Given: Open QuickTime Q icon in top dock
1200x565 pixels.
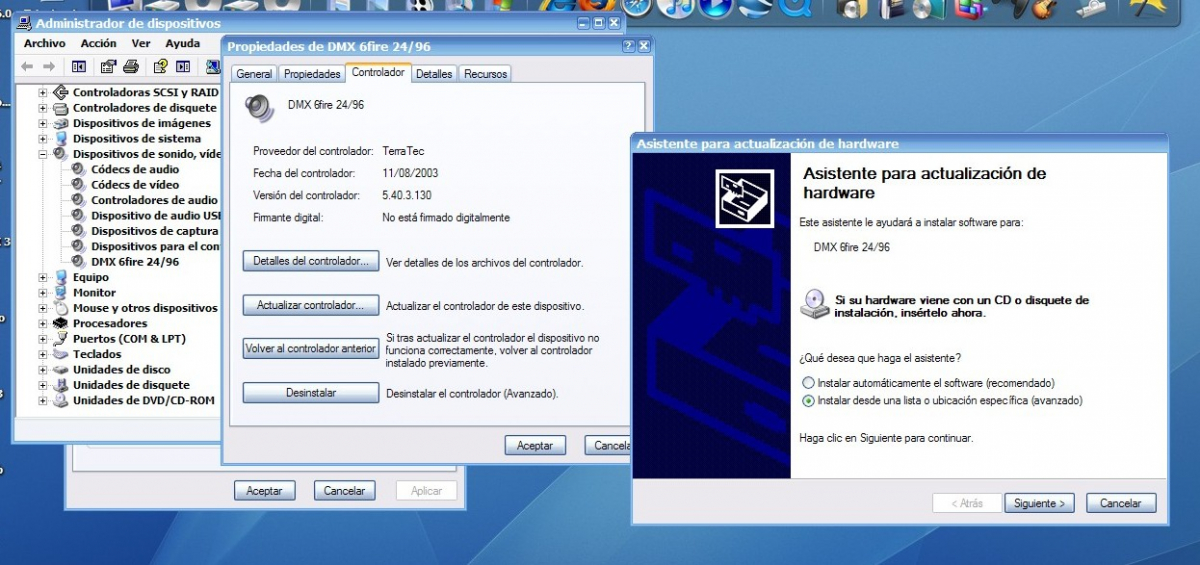Looking at the screenshot, I should pyautogui.click(x=795, y=7).
